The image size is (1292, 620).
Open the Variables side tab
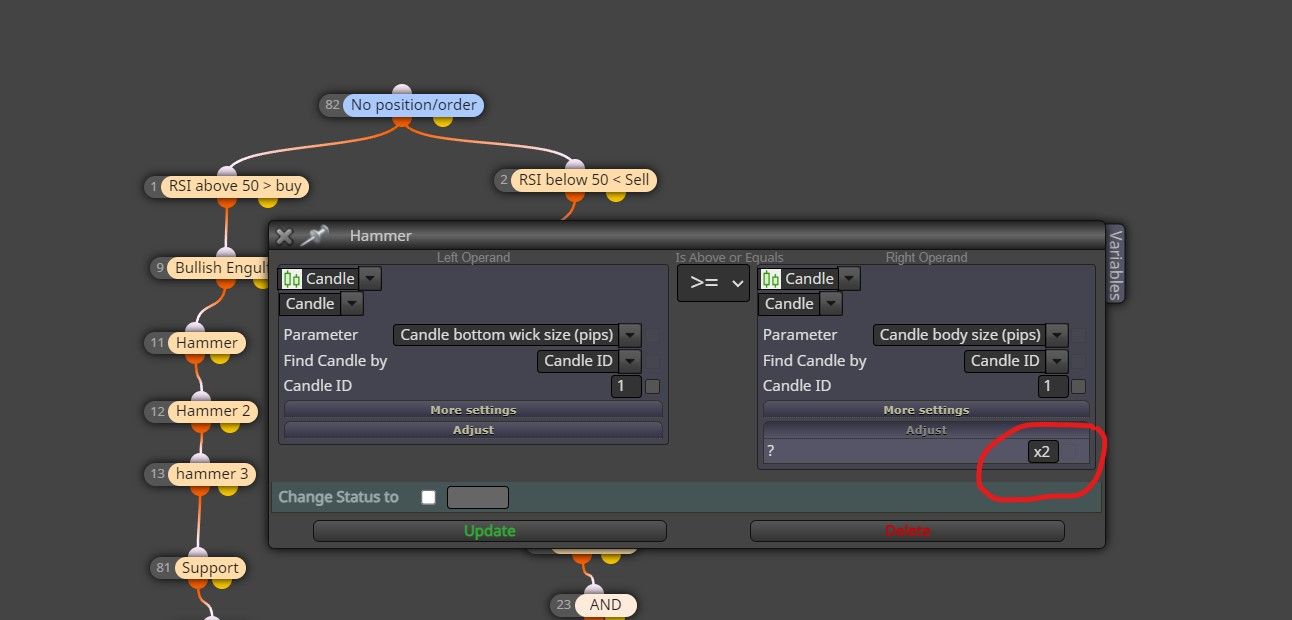pyautogui.click(x=1115, y=263)
